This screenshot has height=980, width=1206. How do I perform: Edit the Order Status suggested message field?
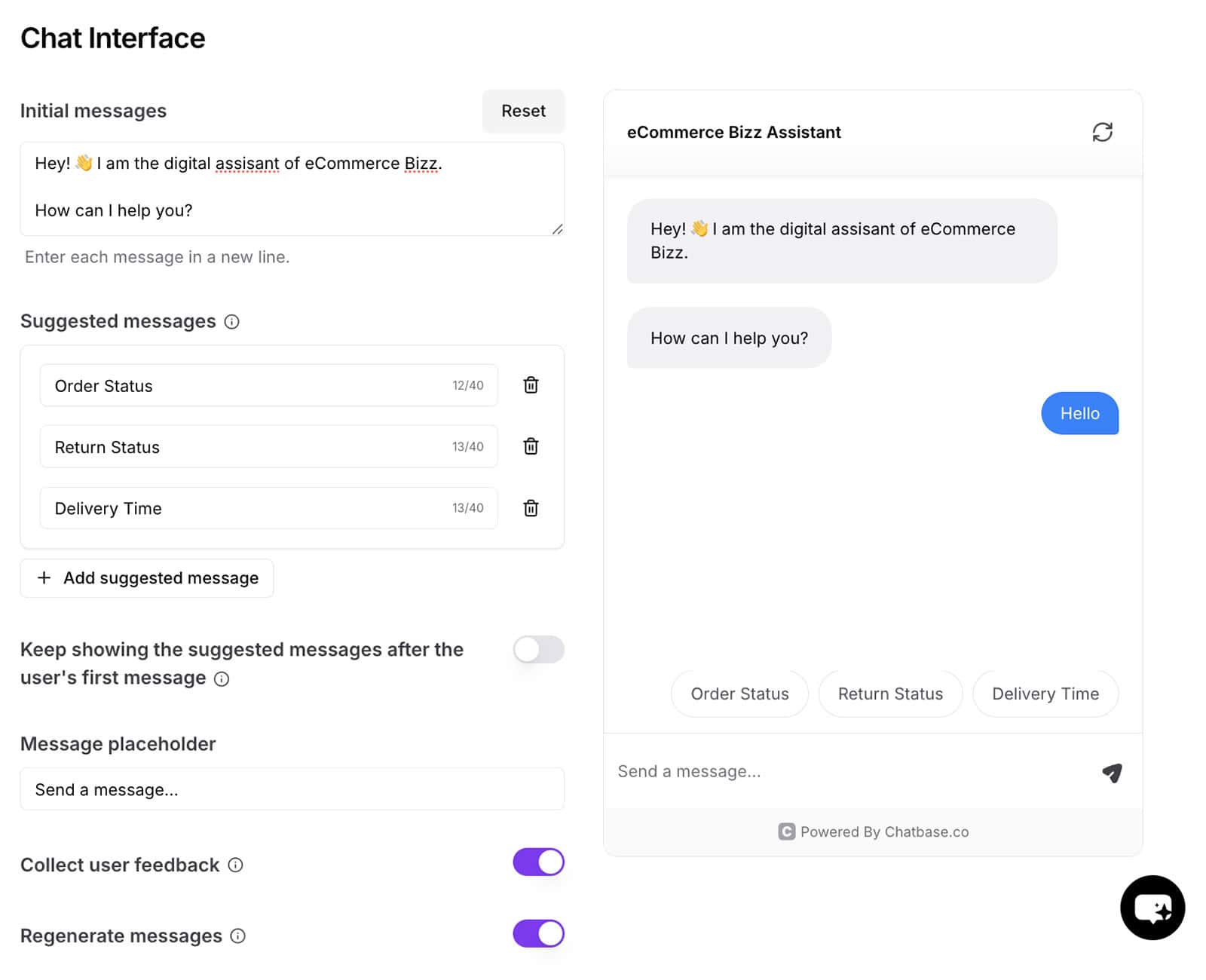[x=268, y=385]
